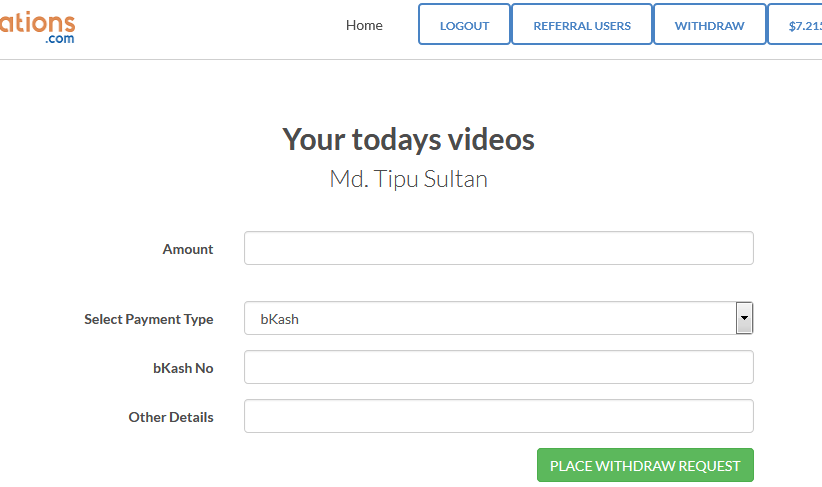Click the bKash No label
This screenshot has width=822, height=487.
pos(183,368)
